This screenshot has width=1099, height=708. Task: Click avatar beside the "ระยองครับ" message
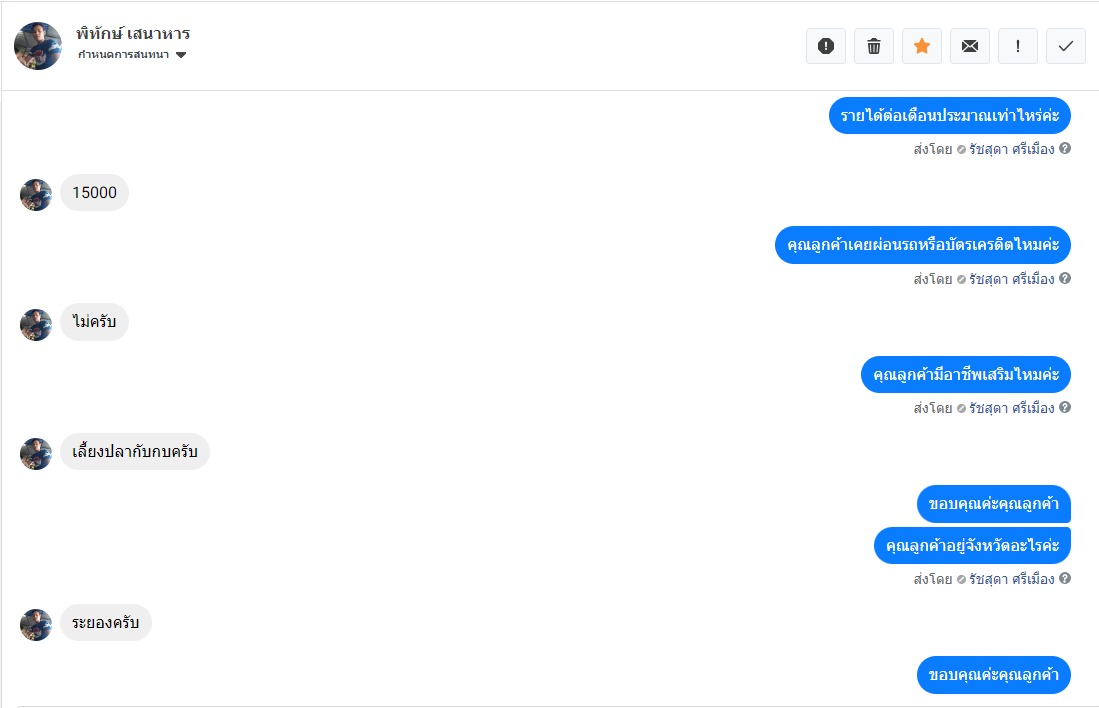tap(36, 625)
